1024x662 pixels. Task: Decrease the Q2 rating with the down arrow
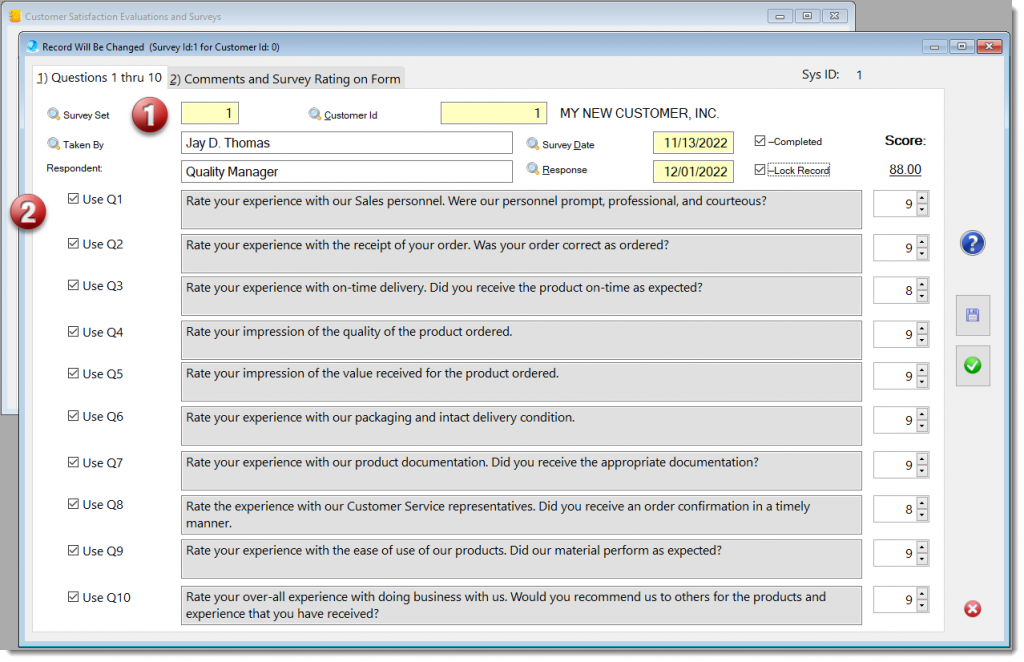pos(922,254)
